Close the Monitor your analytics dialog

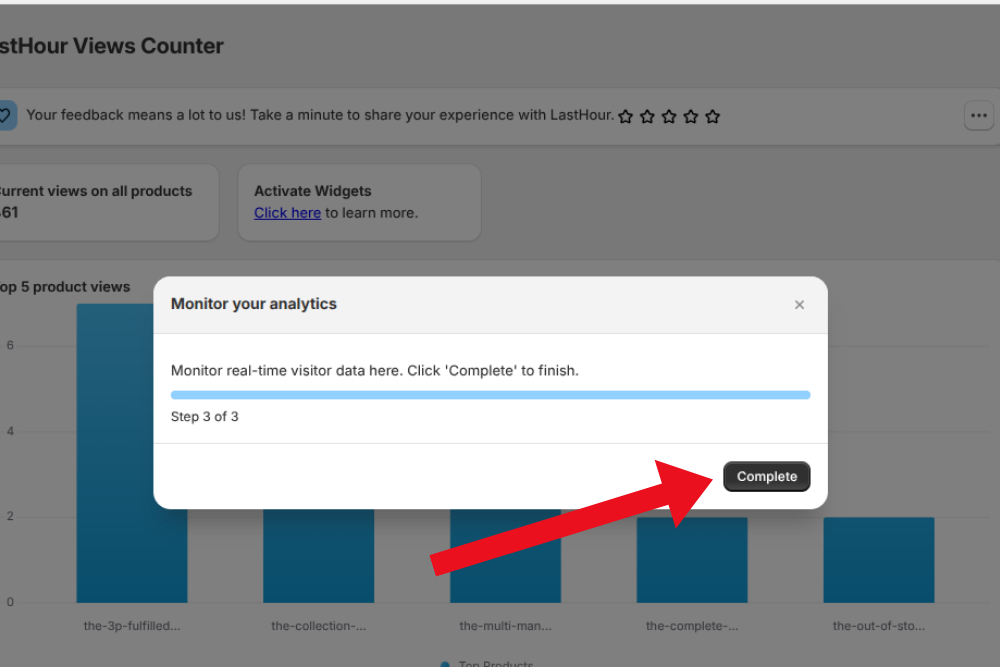click(x=799, y=305)
